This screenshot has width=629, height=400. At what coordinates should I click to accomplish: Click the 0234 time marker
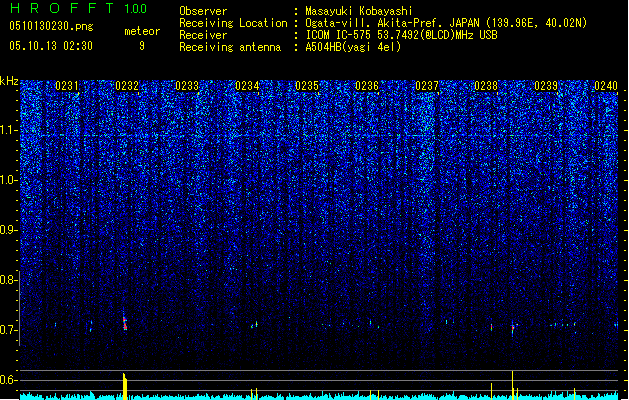(x=247, y=86)
